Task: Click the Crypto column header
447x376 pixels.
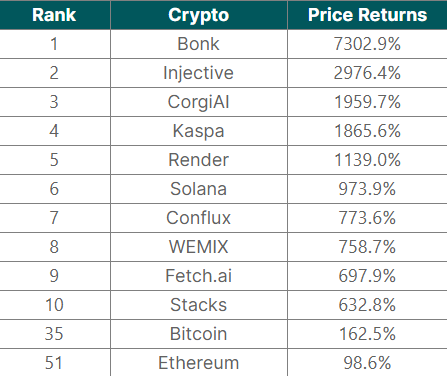Action: tap(199, 15)
